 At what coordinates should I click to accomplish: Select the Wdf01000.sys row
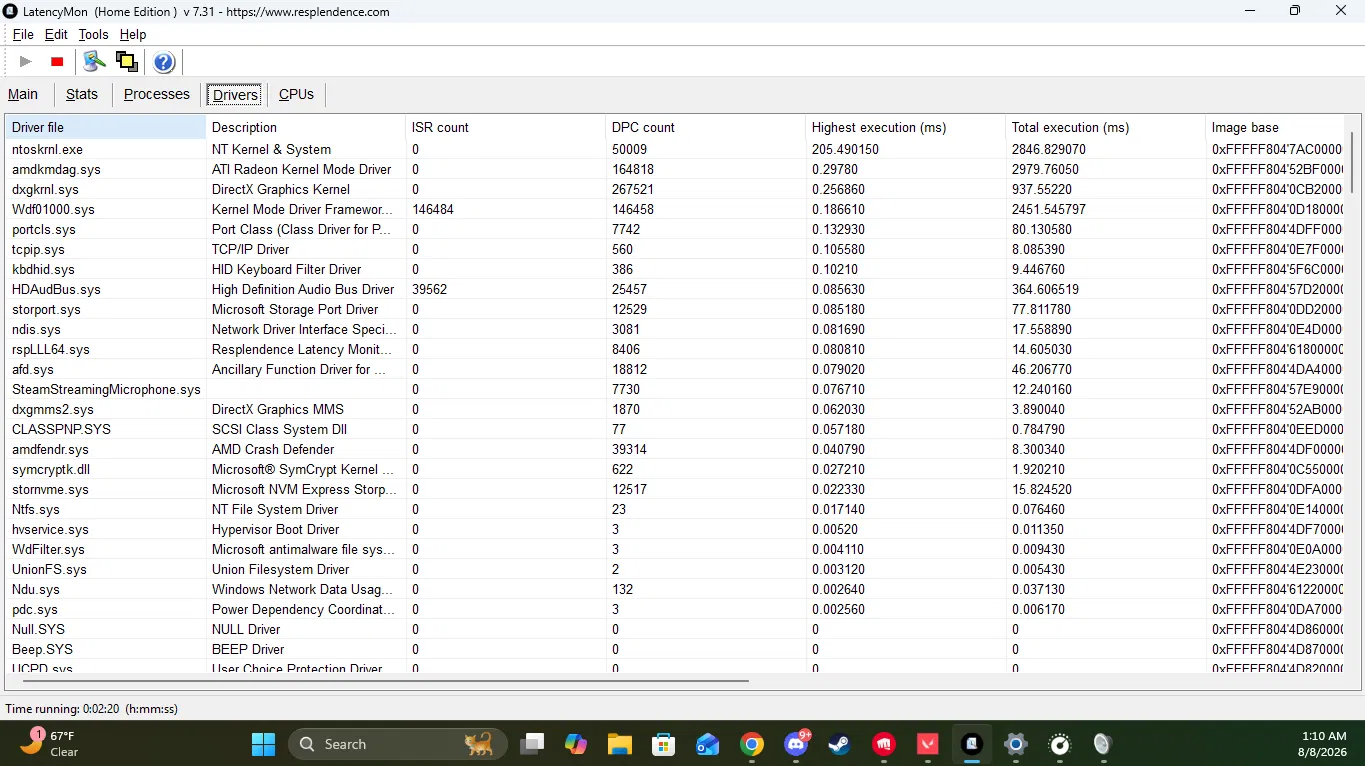tap(675, 209)
